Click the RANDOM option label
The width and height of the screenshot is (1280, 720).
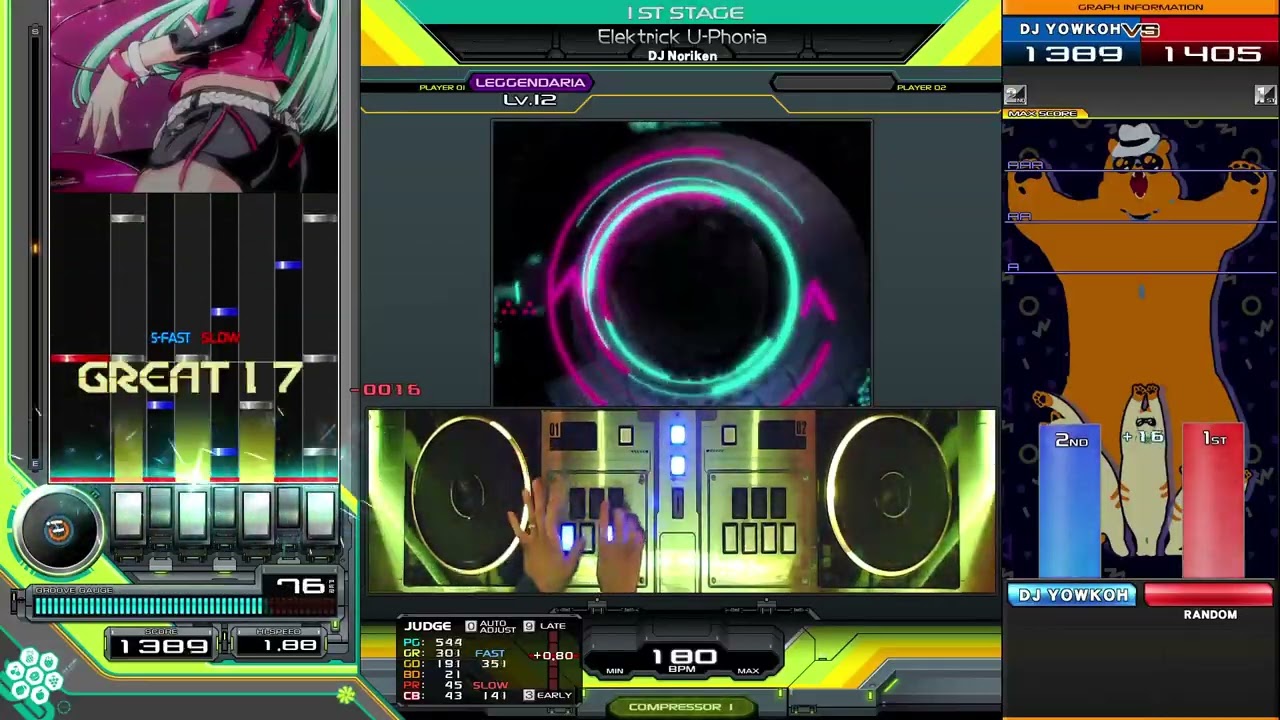coord(1210,615)
